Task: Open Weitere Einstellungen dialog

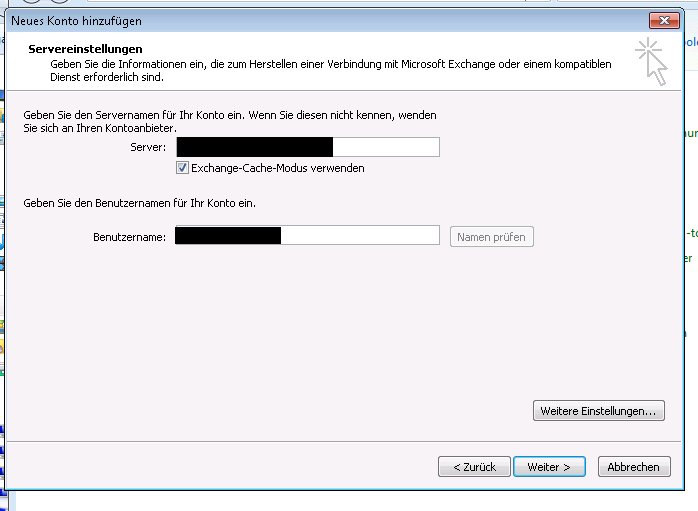Action: tap(599, 410)
